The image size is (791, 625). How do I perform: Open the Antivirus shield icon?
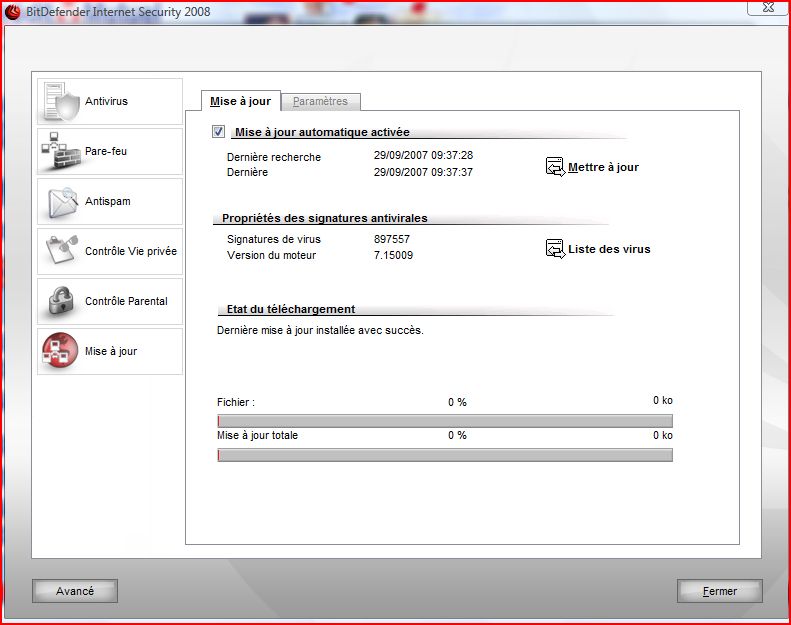62,101
